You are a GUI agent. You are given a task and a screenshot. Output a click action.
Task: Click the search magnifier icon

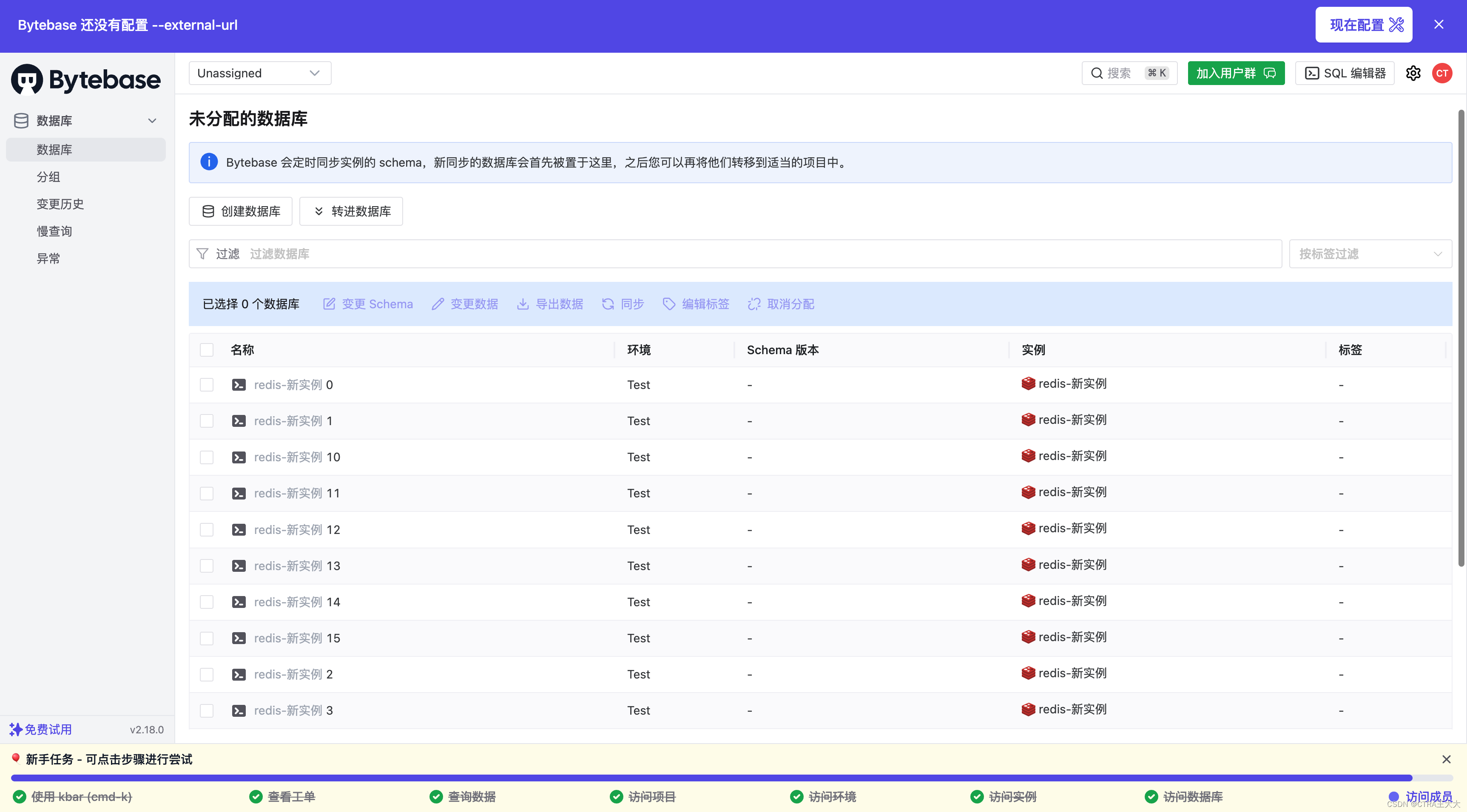point(1097,73)
